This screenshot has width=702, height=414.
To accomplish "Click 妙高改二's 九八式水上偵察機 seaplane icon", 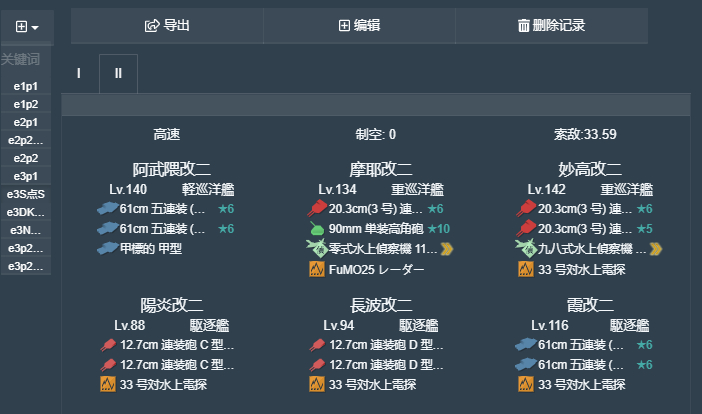I will [x=526, y=249].
